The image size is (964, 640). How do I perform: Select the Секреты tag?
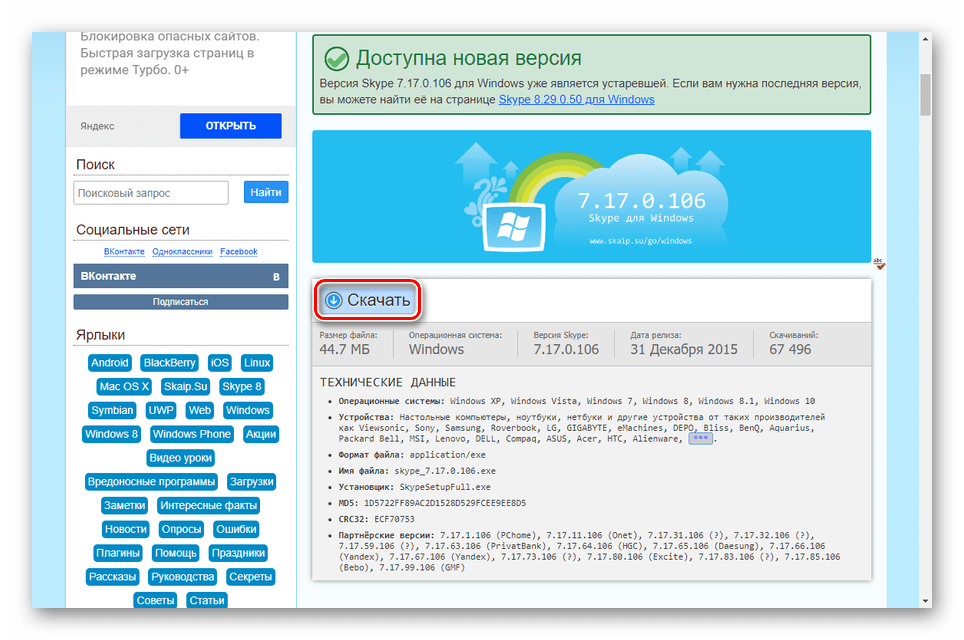tap(250, 577)
